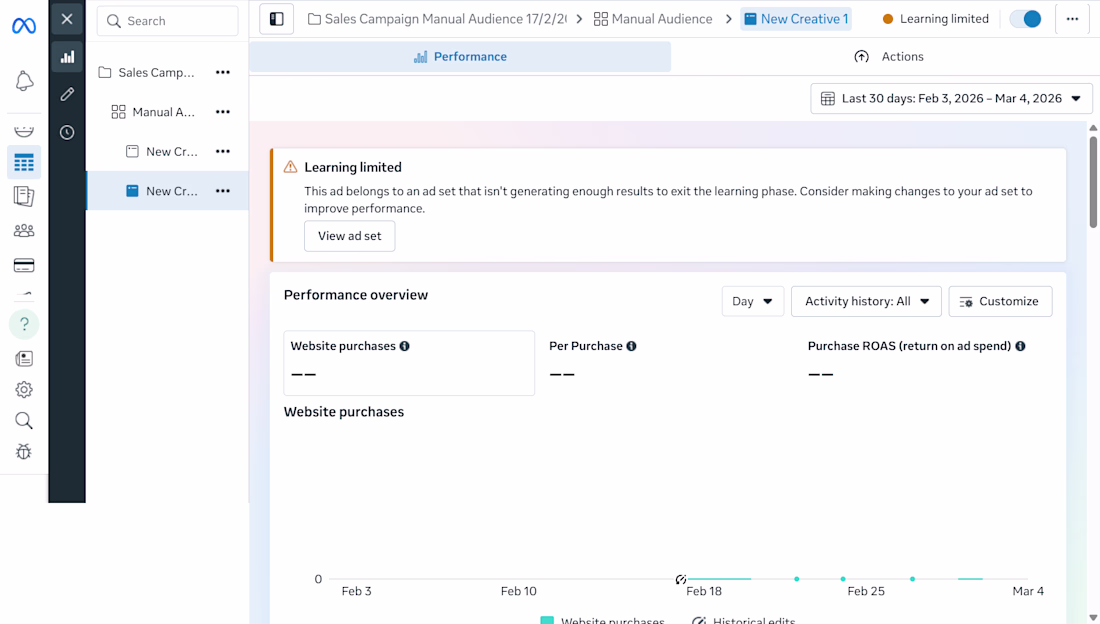
Task: Click the Help question mark icon
Action: click(24, 324)
